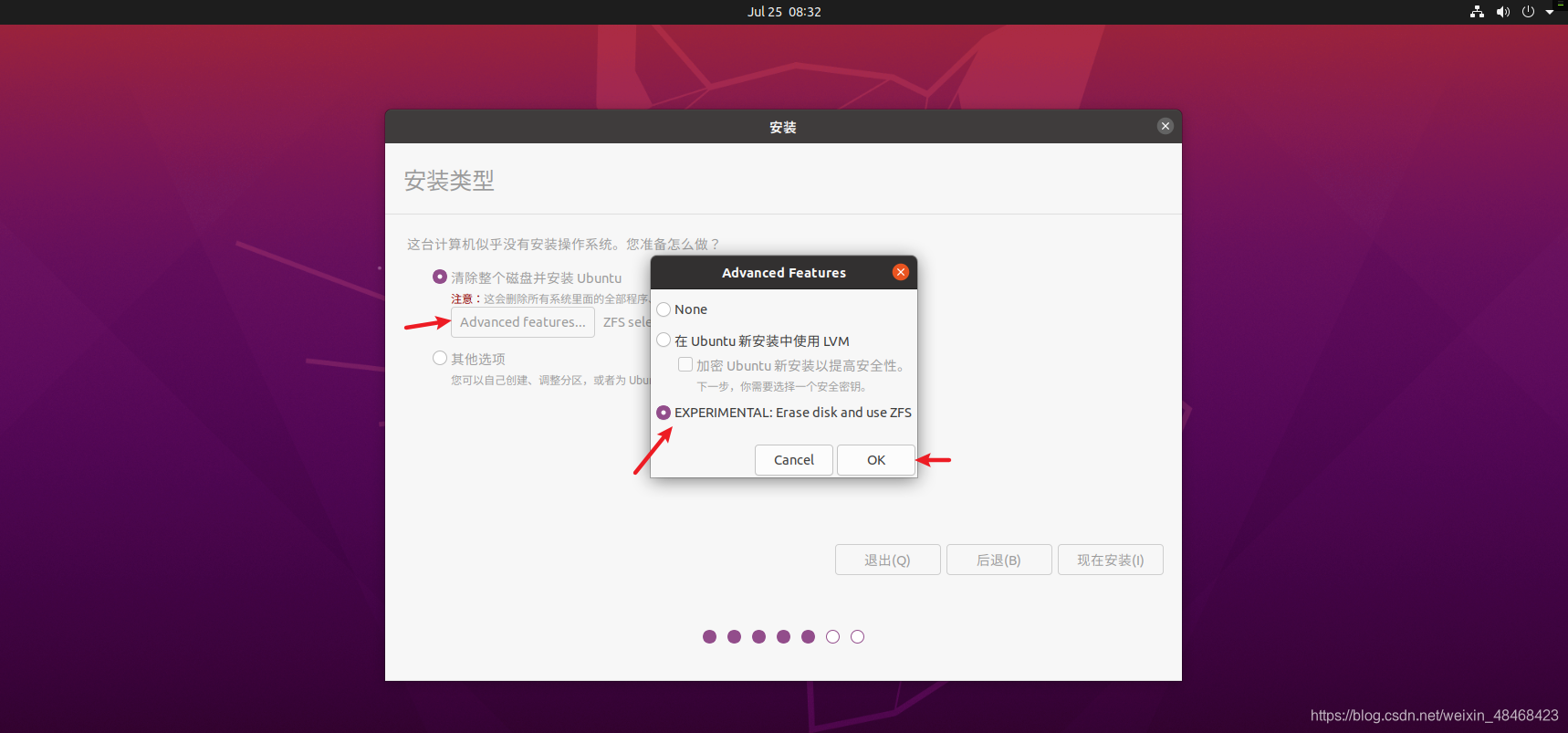
Task: Click the 现在安装(I) install now button
Action: click(1111, 560)
